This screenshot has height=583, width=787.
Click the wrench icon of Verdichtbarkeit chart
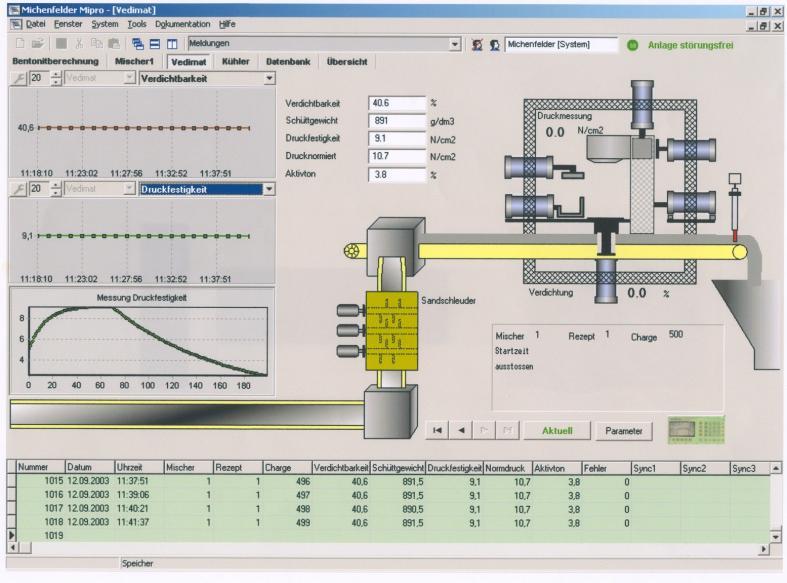[x=19, y=78]
